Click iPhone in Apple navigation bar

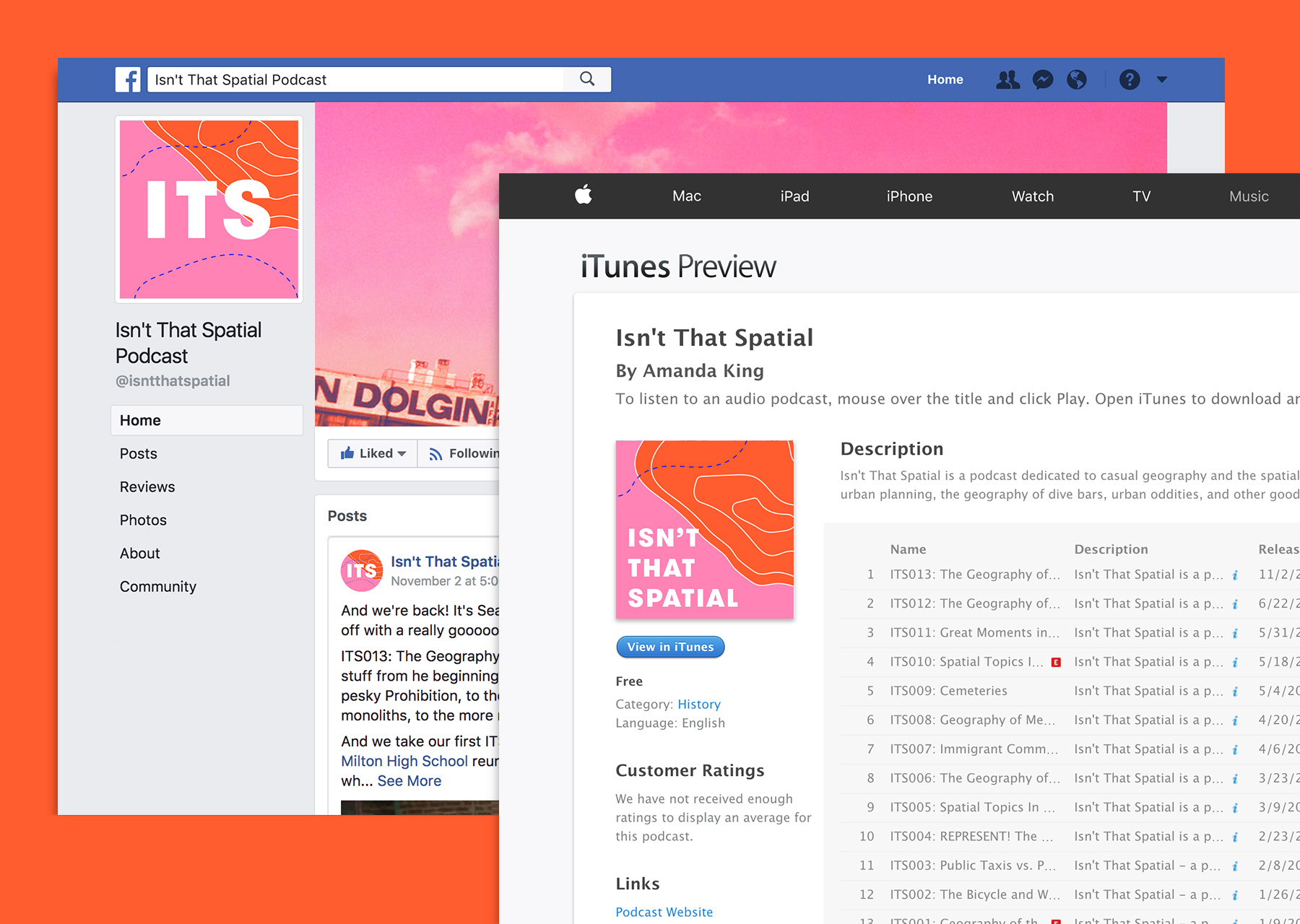[x=909, y=196]
